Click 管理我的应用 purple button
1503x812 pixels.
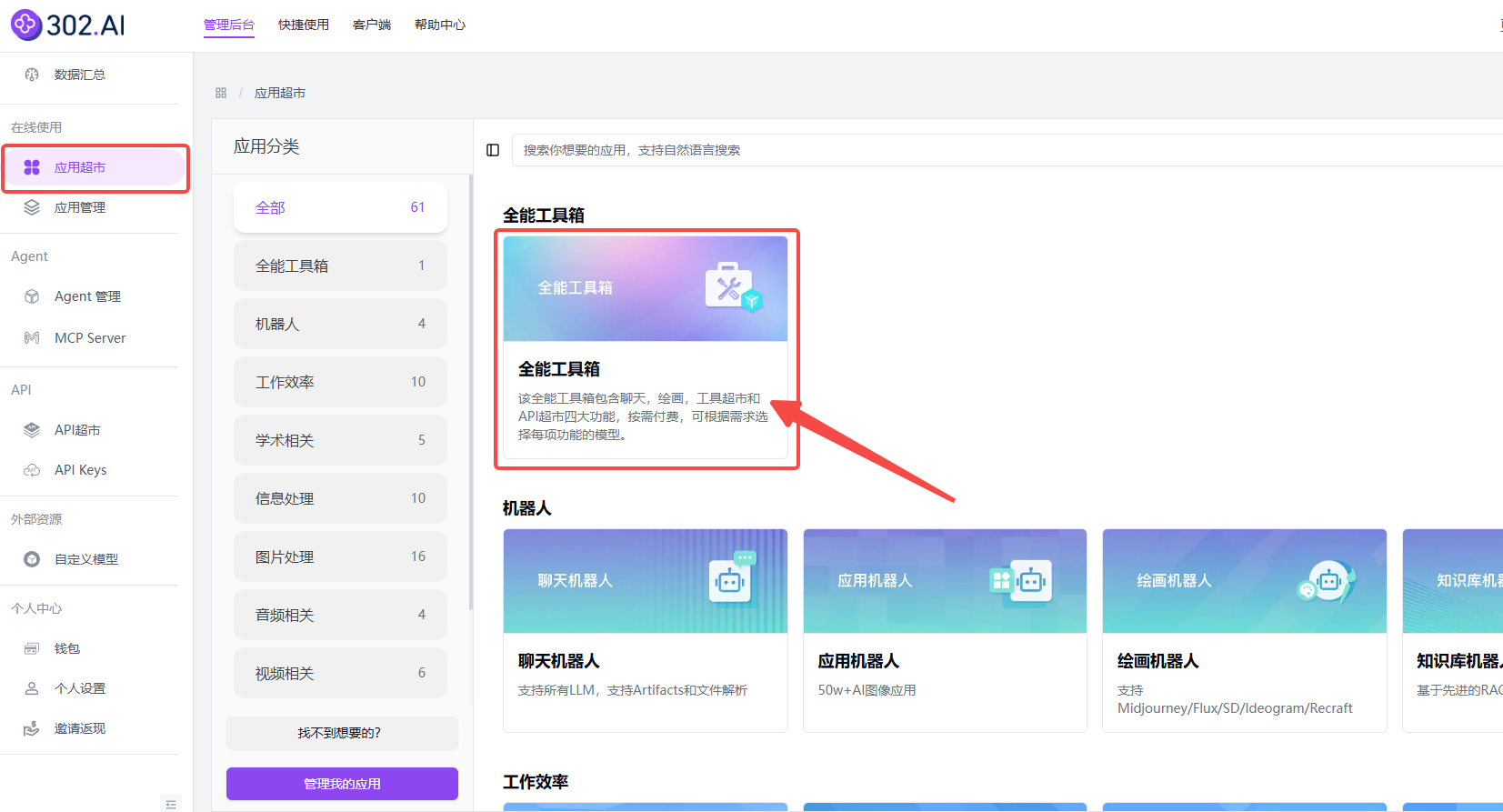(342, 784)
